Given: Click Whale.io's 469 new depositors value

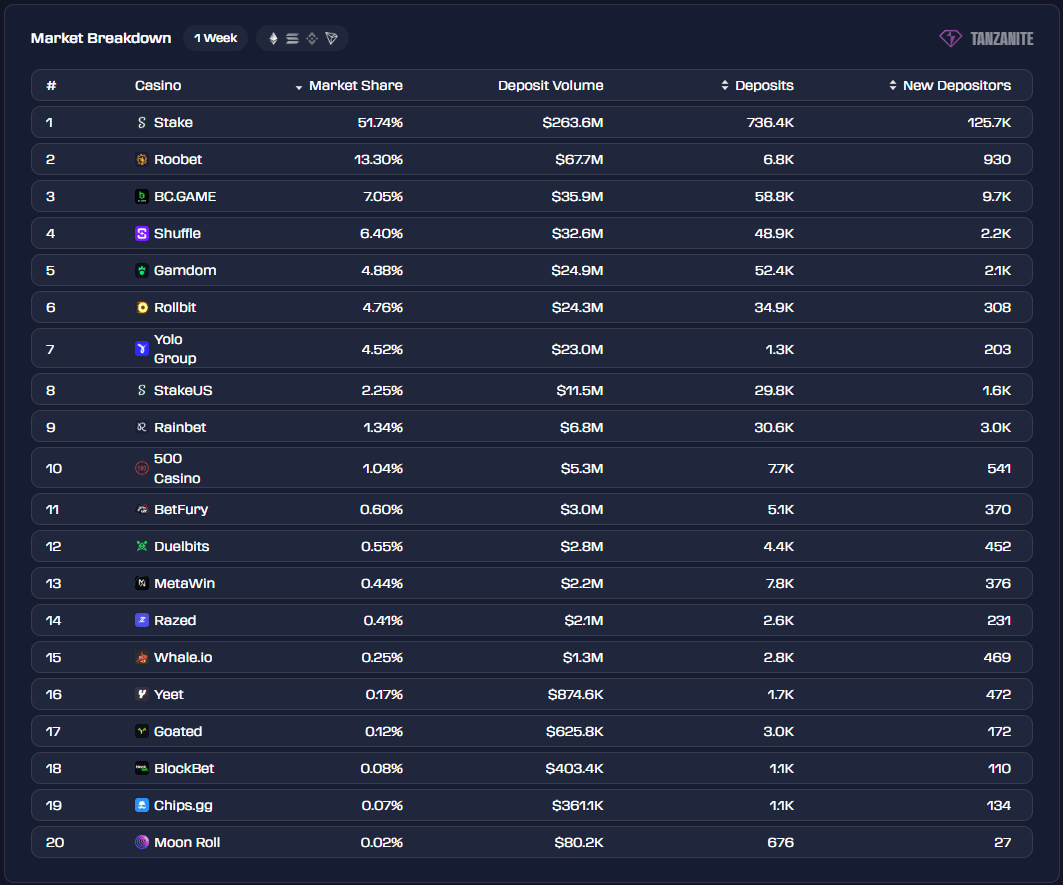Looking at the screenshot, I should point(997,657).
